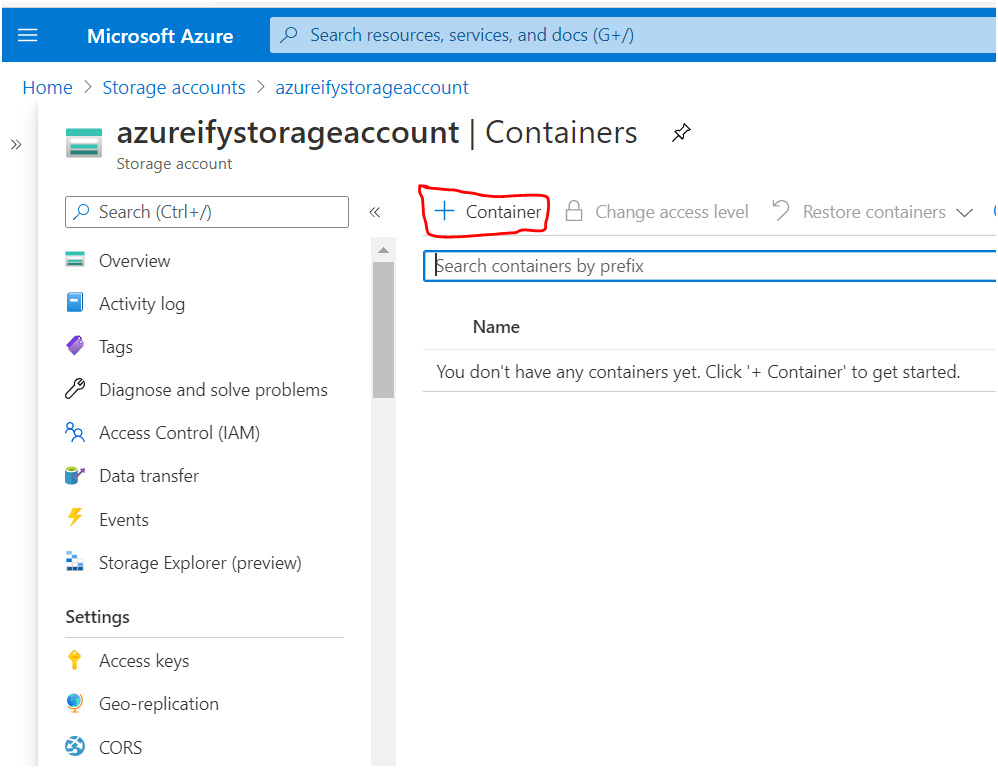Pin the Containers blade with pushpin icon
998x768 pixels.
click(x=681, y=132)
